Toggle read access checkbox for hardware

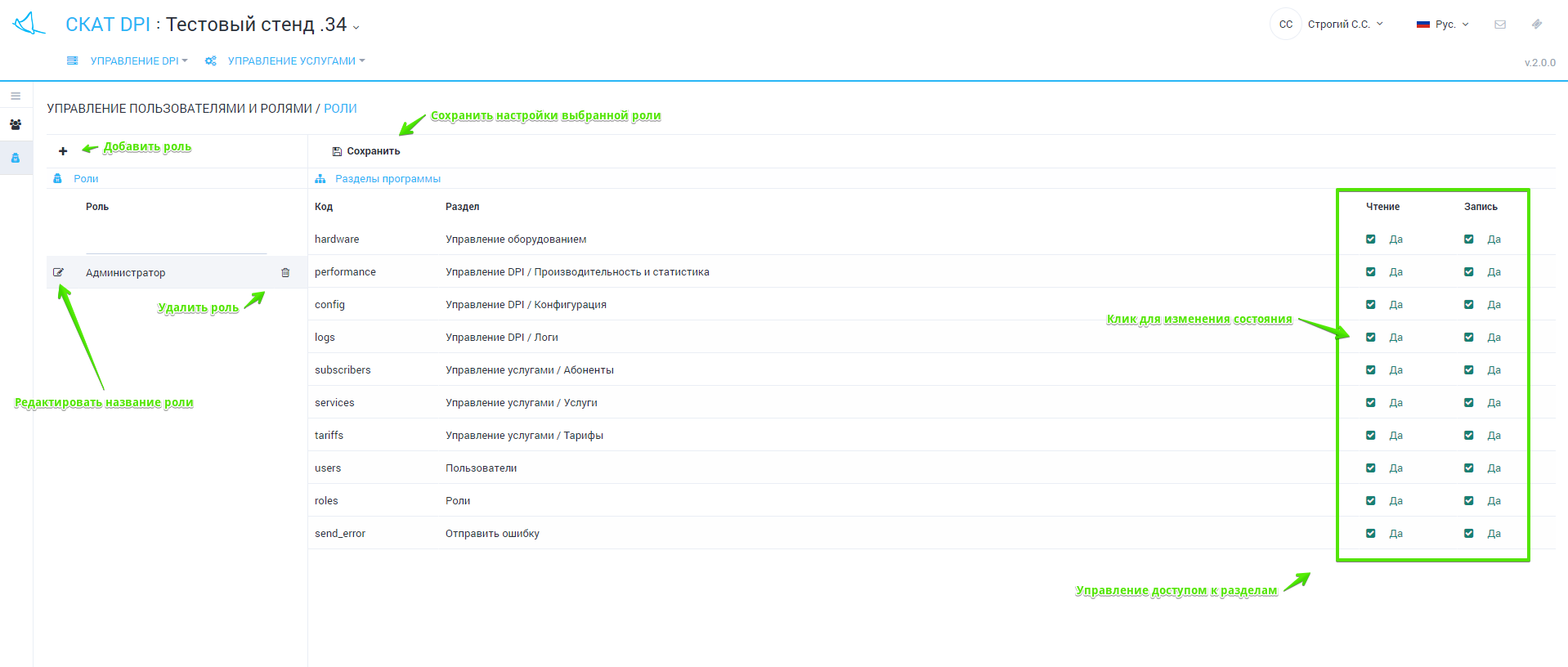tap(1371, 239)
